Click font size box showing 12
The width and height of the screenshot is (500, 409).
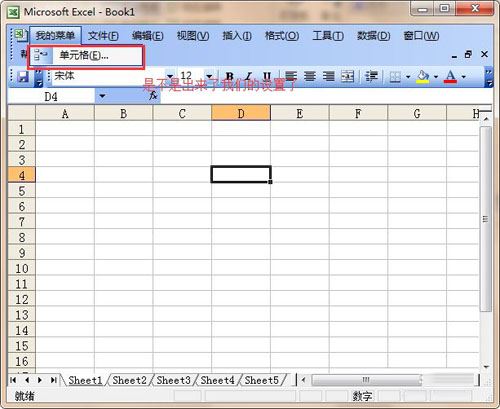click(191, 77)
